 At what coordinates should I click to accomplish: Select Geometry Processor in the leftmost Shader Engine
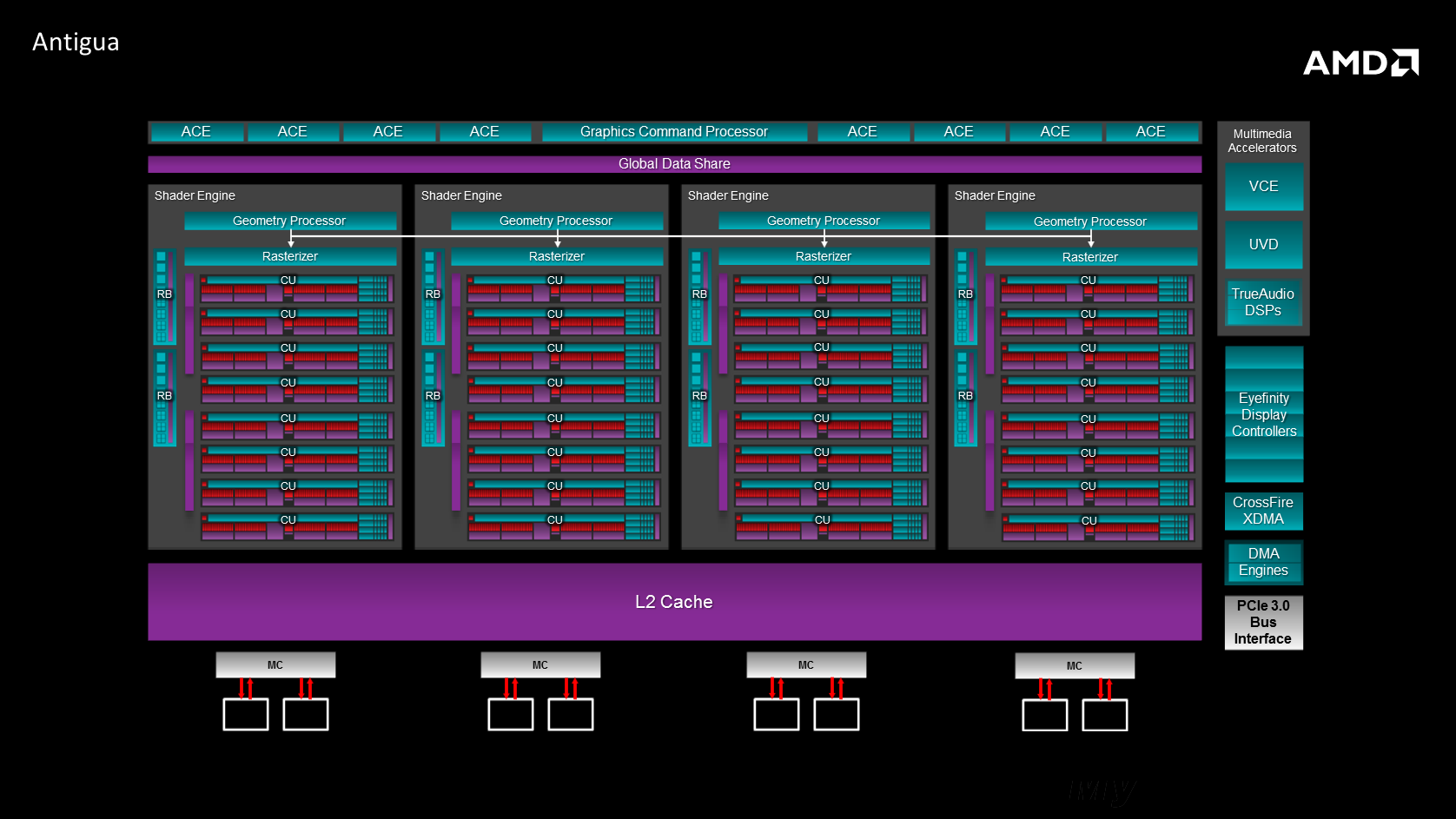click(290, 221)
